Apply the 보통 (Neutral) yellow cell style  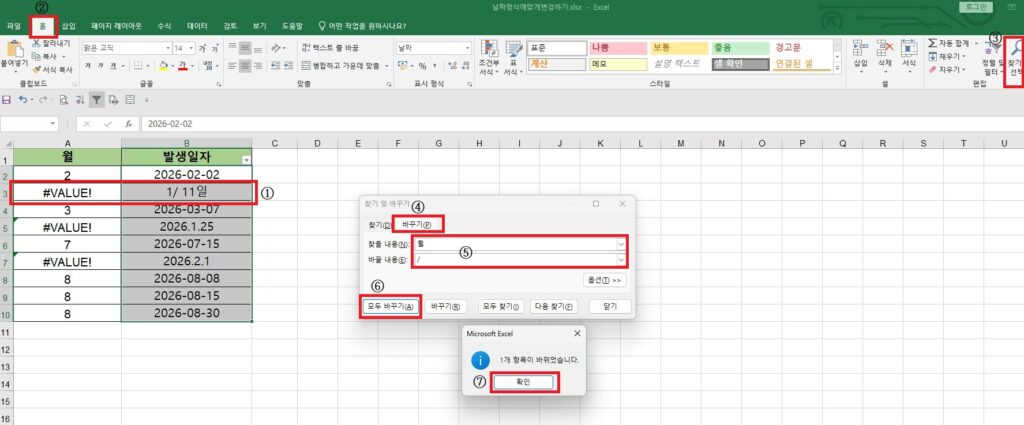point(679,48)
